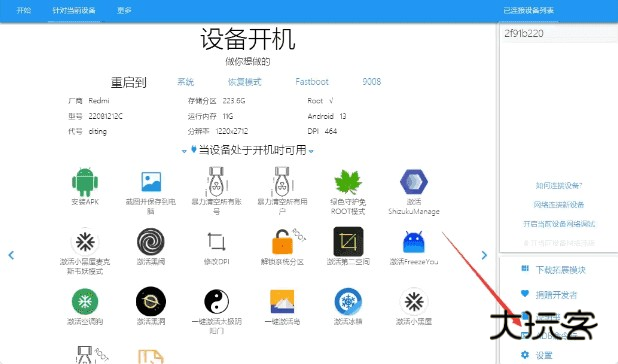Viewport: 618px width, 364px height.
Task: Reboot to 系统 link
Action: [186, 82]
